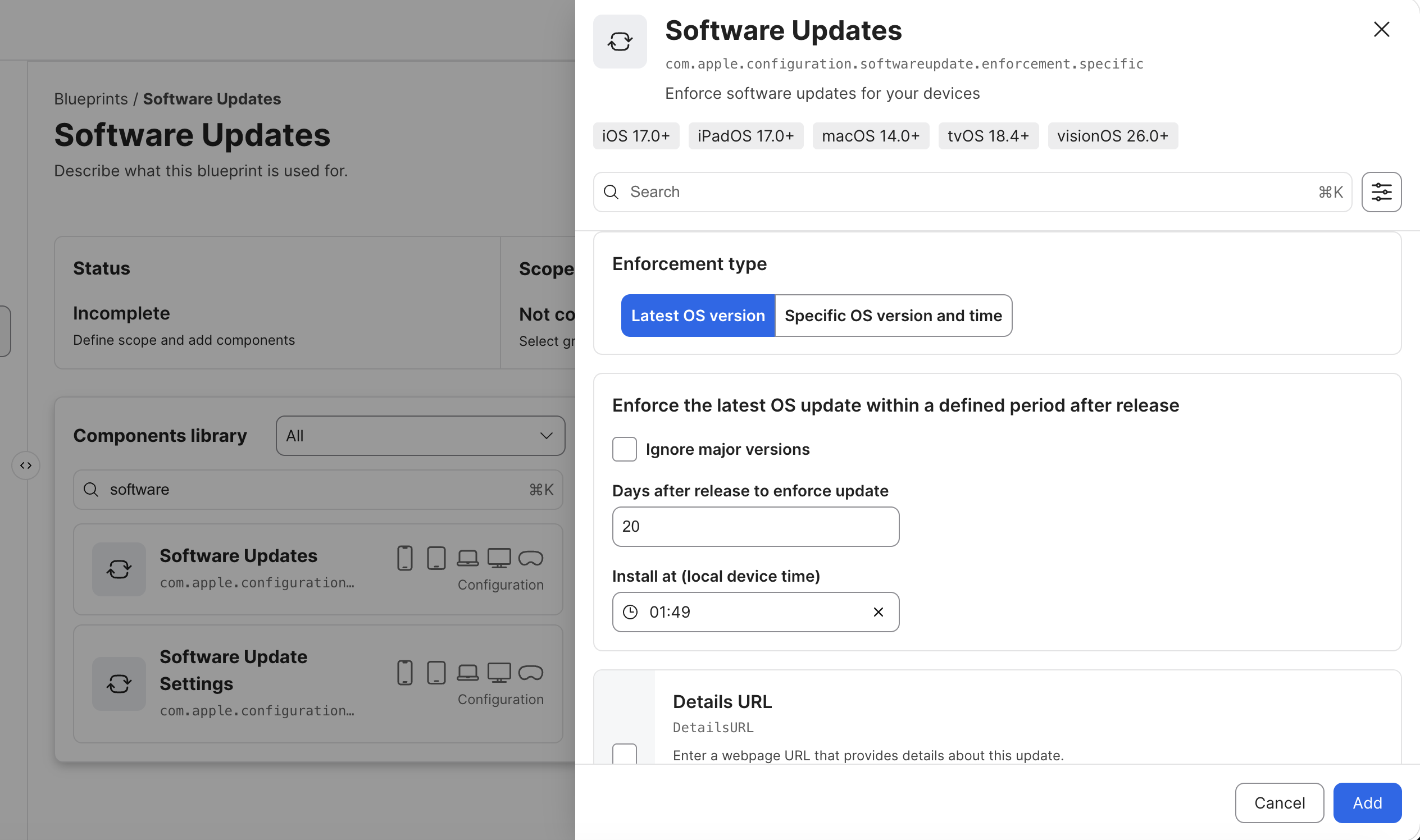Screen dimensions: 1420x840
Task: Click the ⌘K shortcut hint in panel search
Action: click(x=1330, y=193)
